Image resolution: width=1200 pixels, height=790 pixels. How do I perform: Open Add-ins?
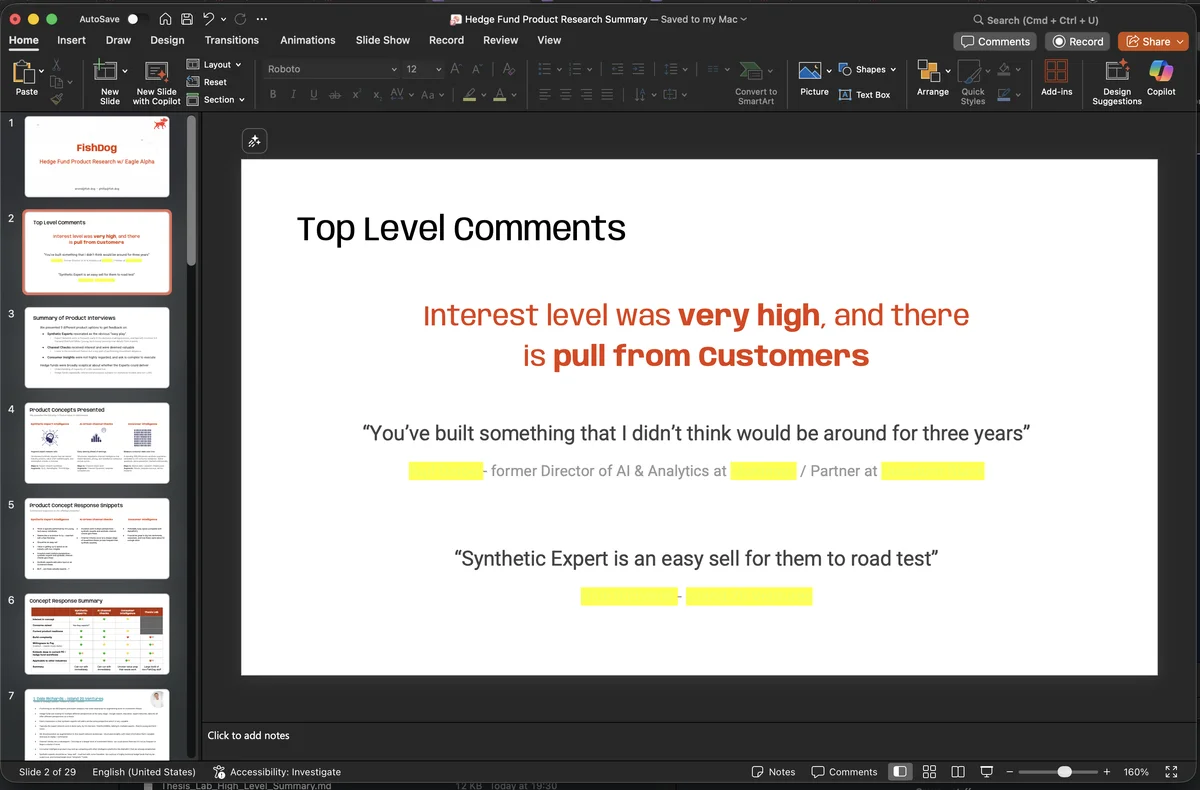pos(1056,79)
